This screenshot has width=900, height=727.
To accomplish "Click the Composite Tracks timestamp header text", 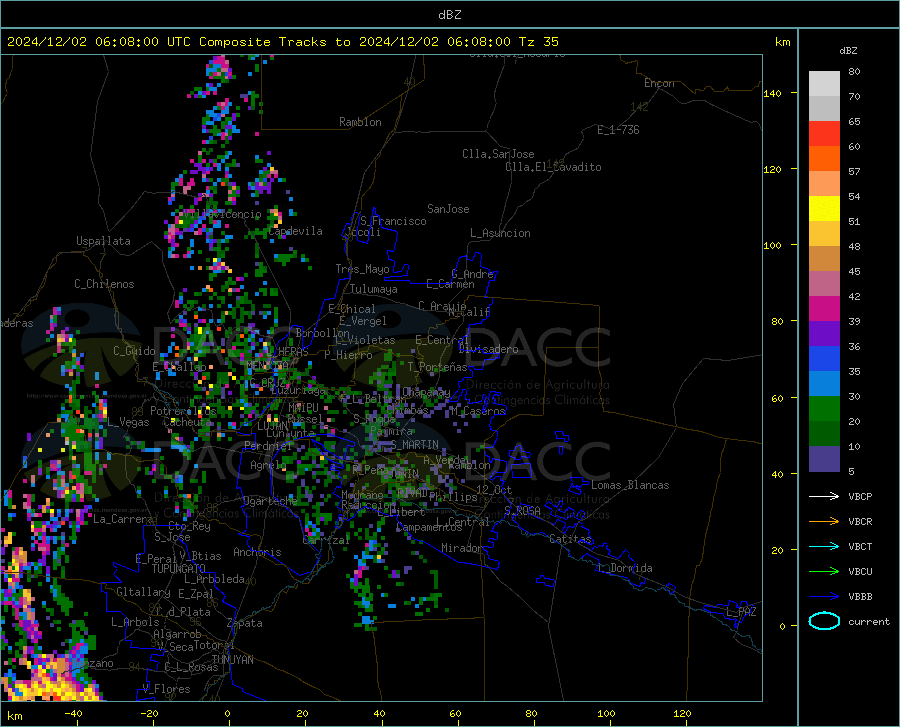I will pyautogui.click(x=283, y=42).
